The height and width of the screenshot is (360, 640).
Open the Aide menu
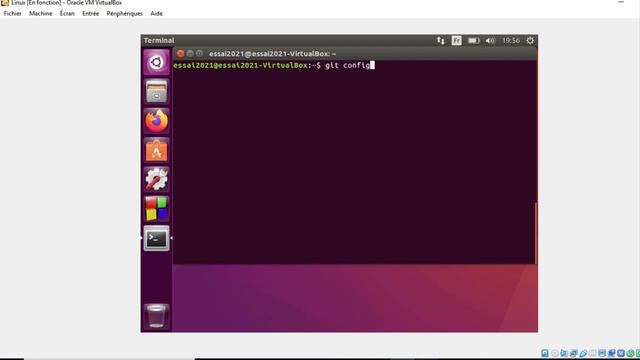point(156,13)
